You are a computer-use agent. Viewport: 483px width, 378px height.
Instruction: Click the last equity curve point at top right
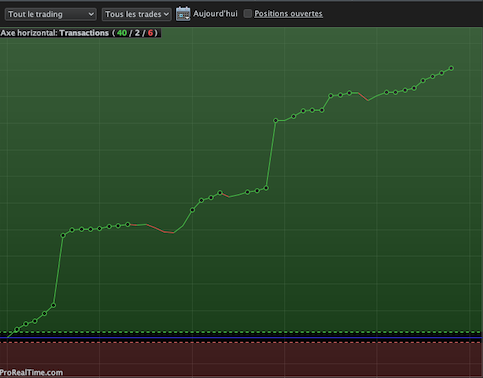point(451,68)
